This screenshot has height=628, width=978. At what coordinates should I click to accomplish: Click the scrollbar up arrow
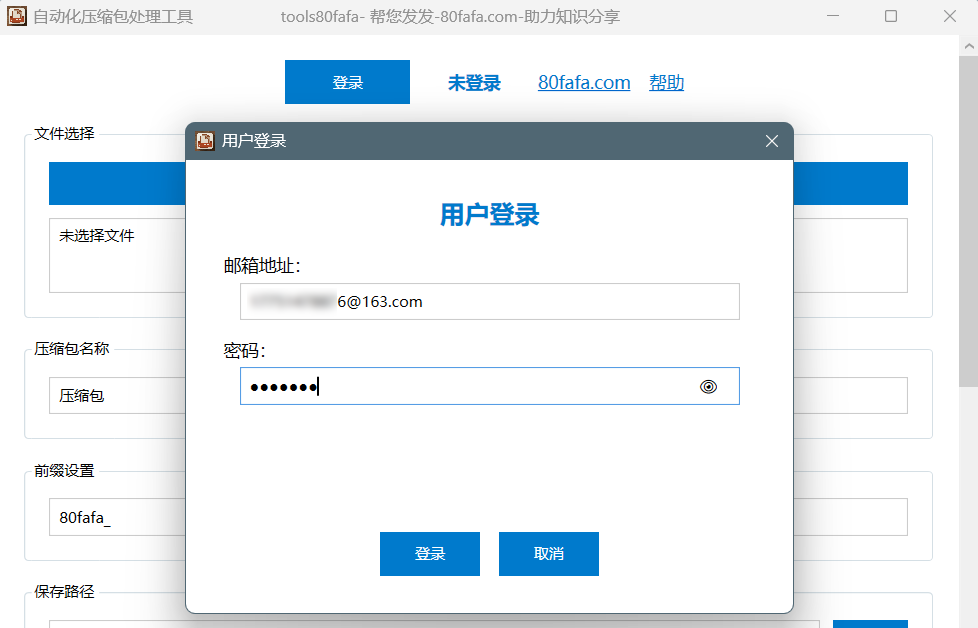click(x=968, y=46)
